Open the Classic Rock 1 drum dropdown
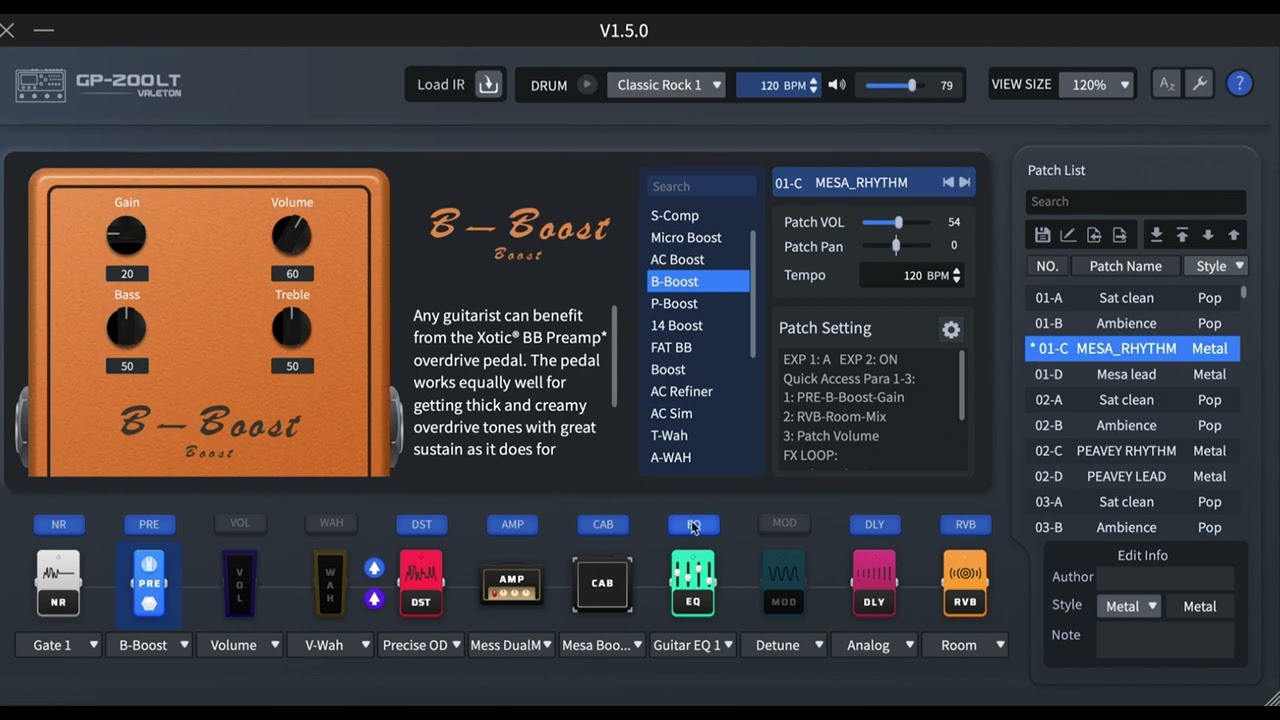Image resolution: width=1280 pixels, height=720 pixels. tap(667, 85)
